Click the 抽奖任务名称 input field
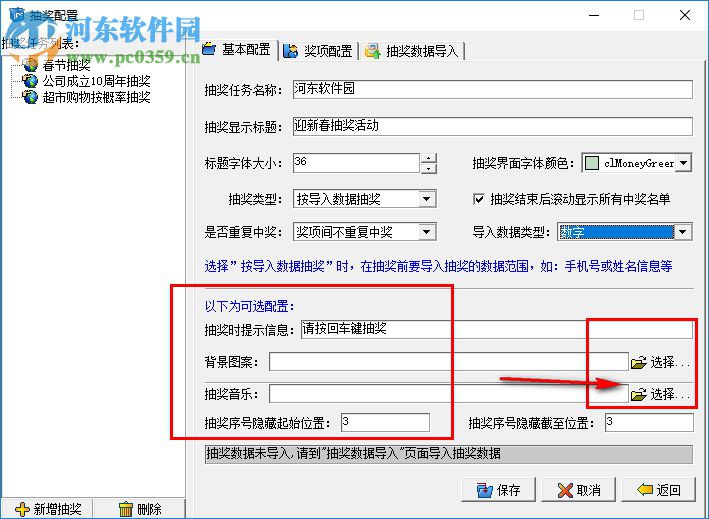This screenshot has width=709, height=519. pyautogui.click(x=492, y=89)
